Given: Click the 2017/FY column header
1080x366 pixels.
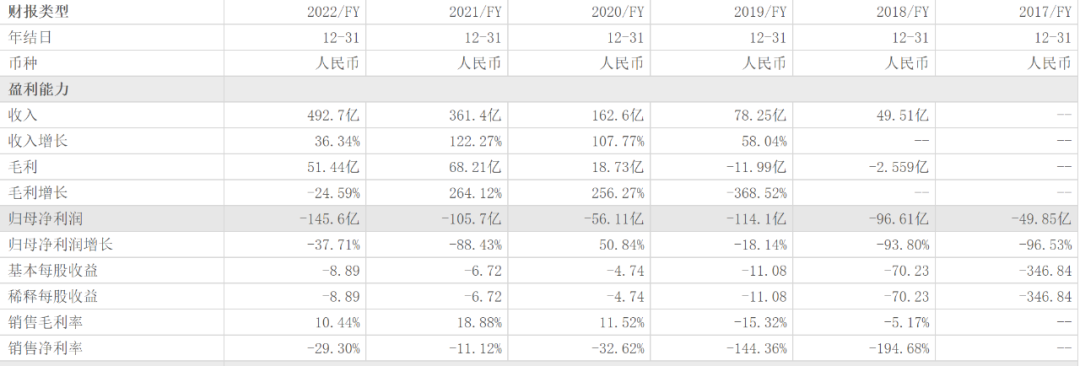Looking at the screenshot, I should 1046,12.
